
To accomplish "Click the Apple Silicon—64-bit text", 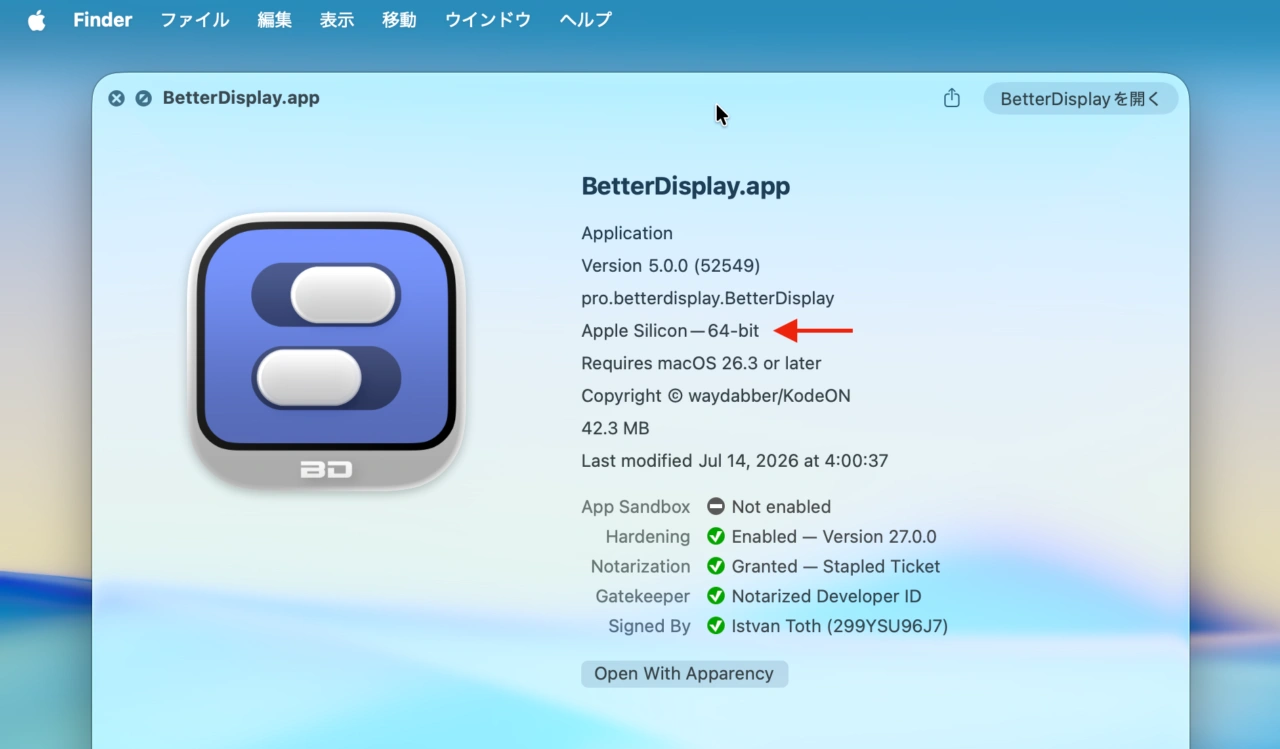I will pyautogui.click(x=670, y=331).
